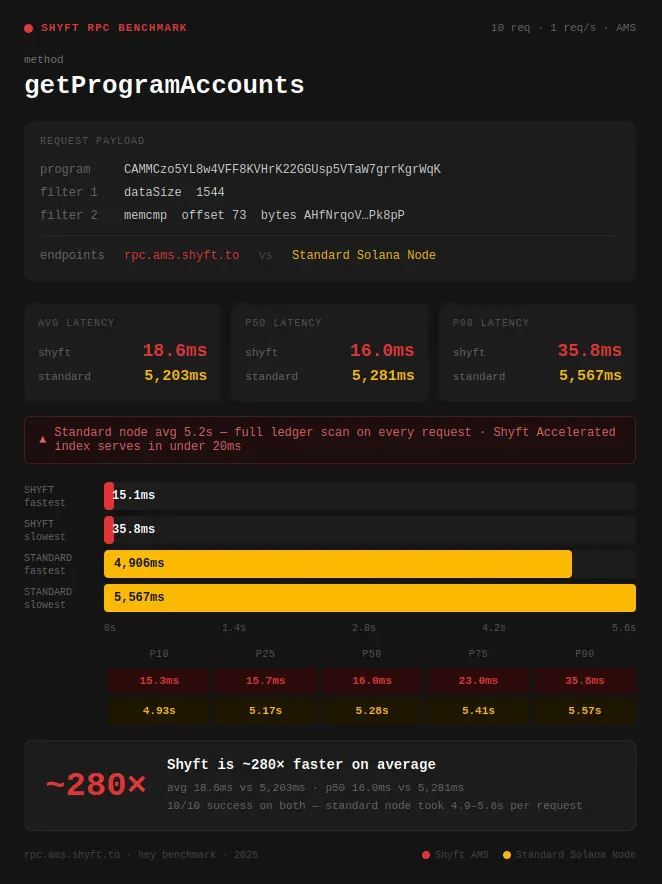Click the 16.0ms cell under P50 in table
Image resolution: width=662 pixels, height=884 pixels.
pyautogui.click(x=372, y=680)
